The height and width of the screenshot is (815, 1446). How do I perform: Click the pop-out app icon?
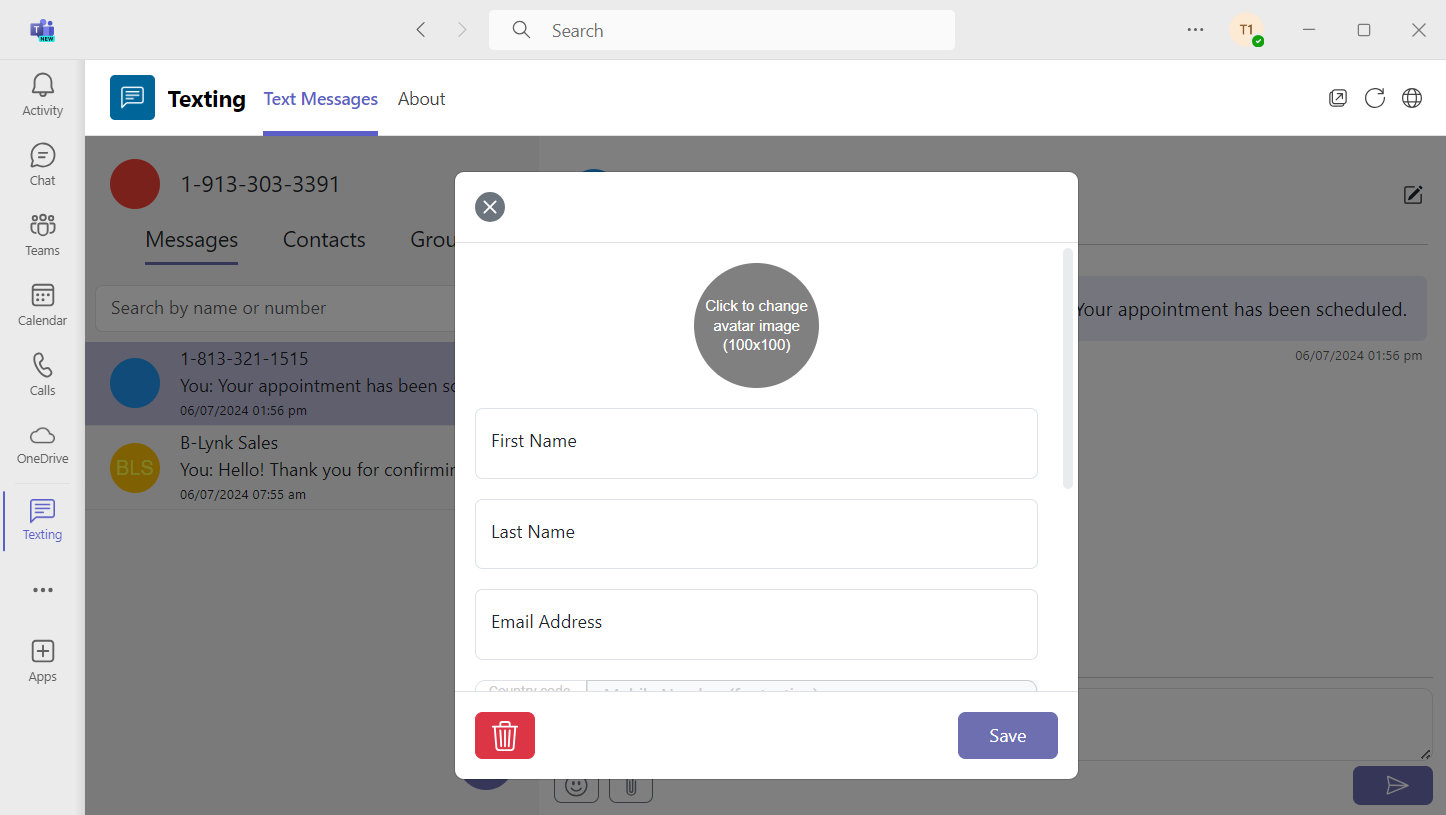pos(1338,98)
